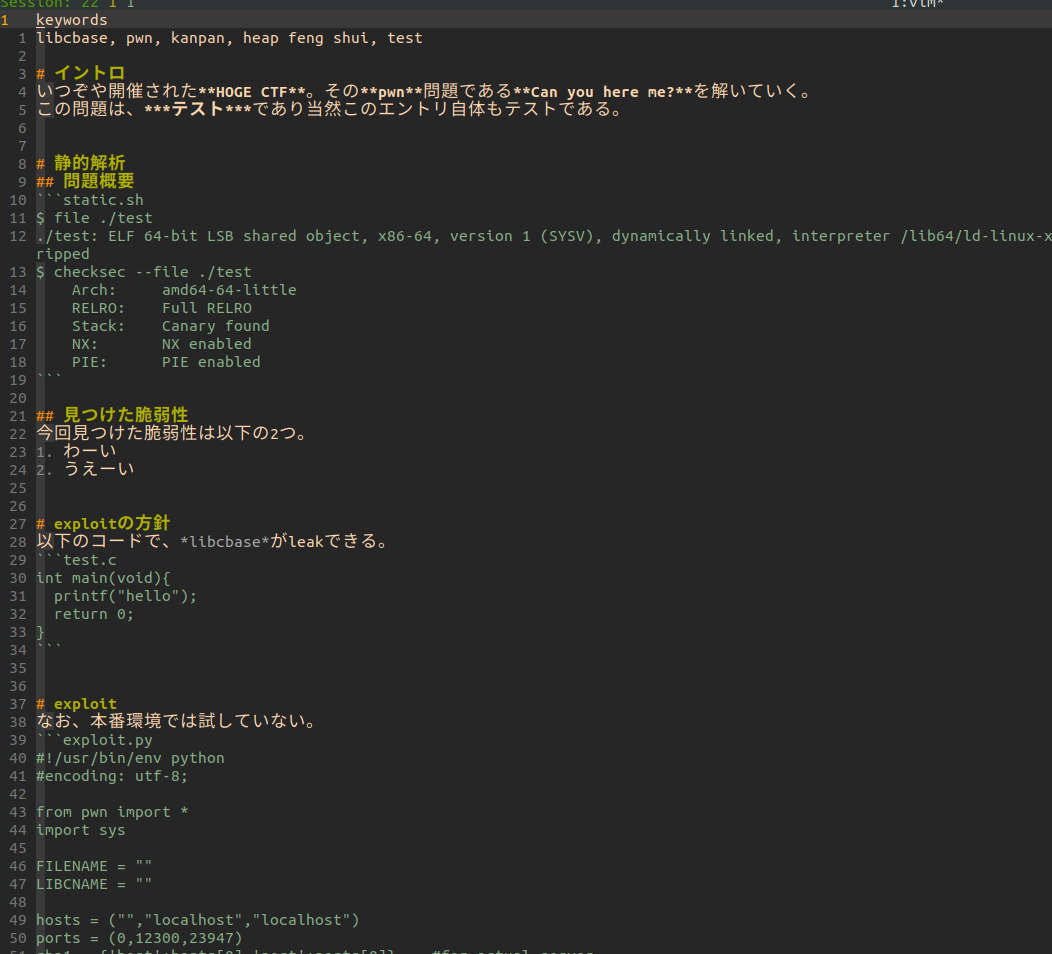This screenshot has height=954, width=1052.
Task: Click the 'hosts = ("","localhost","localhost")' line
Action: click(198, 920)
